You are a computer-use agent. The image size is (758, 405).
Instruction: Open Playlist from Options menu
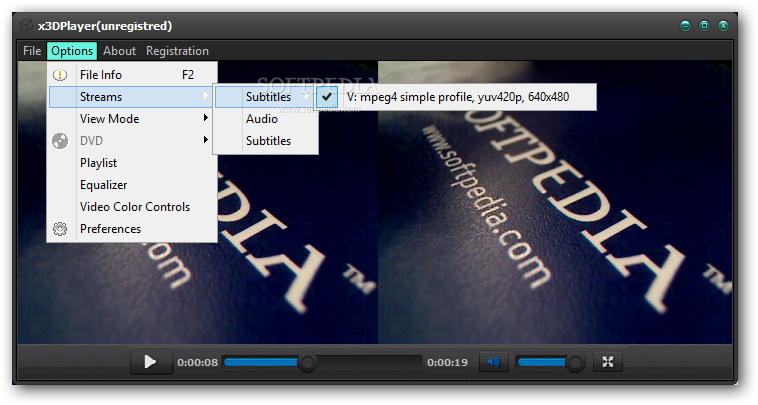coord(132,163)
